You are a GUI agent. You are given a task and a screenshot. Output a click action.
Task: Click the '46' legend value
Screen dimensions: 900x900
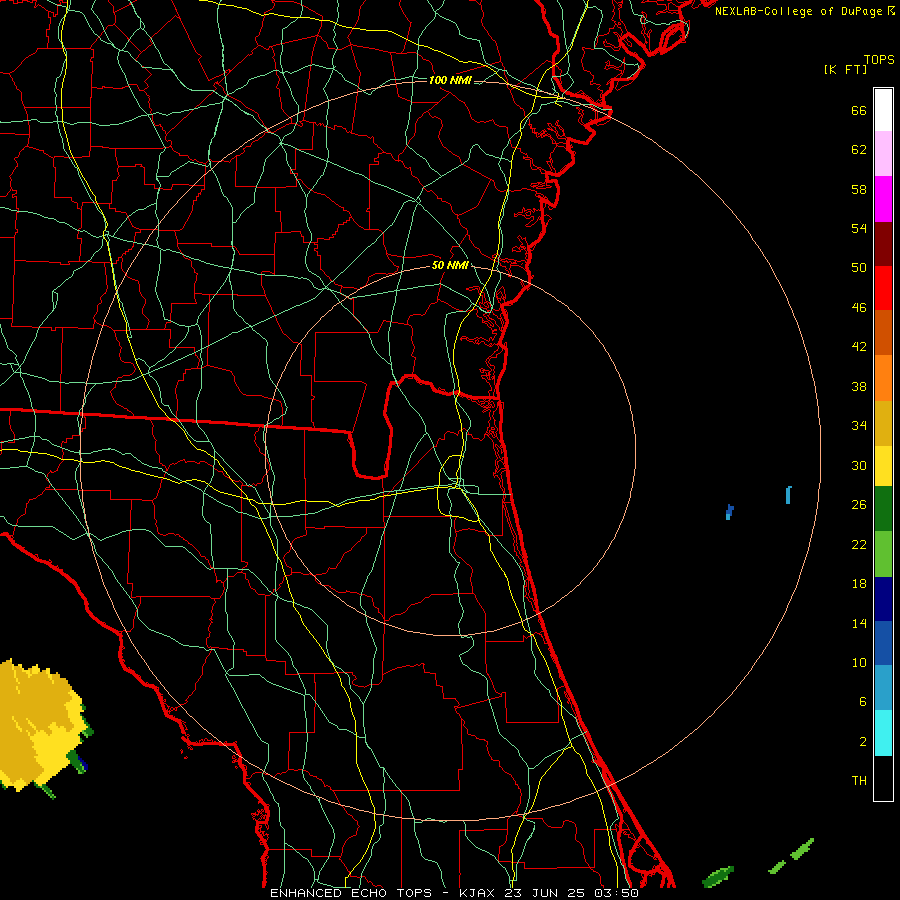coord(859,308)
